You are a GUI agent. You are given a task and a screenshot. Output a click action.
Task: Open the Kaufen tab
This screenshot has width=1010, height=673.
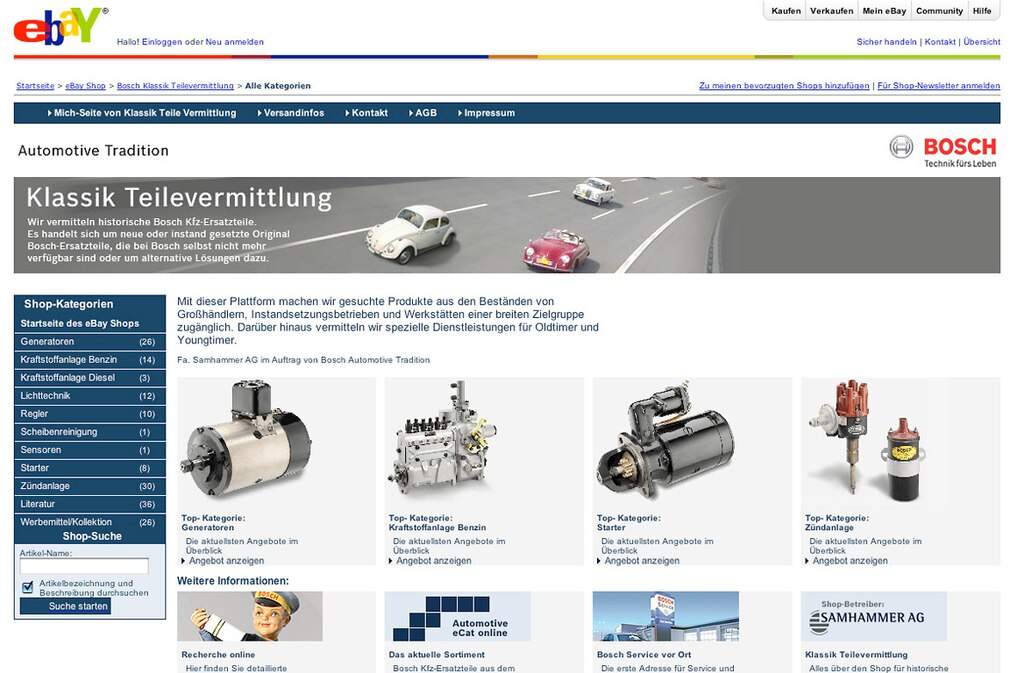[x=786, y=11]
